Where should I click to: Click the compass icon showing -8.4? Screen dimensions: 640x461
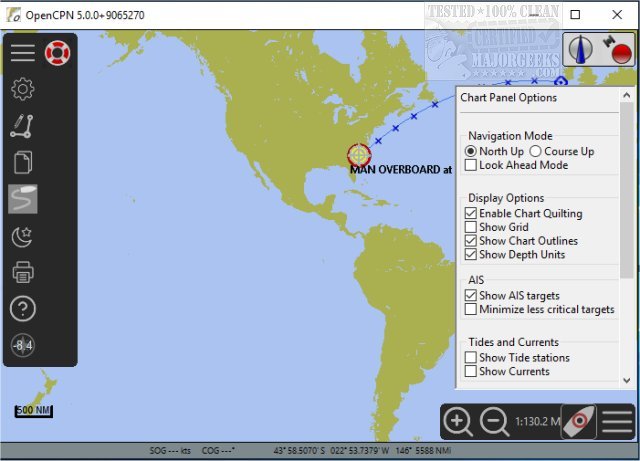click(x=23, y=345)
